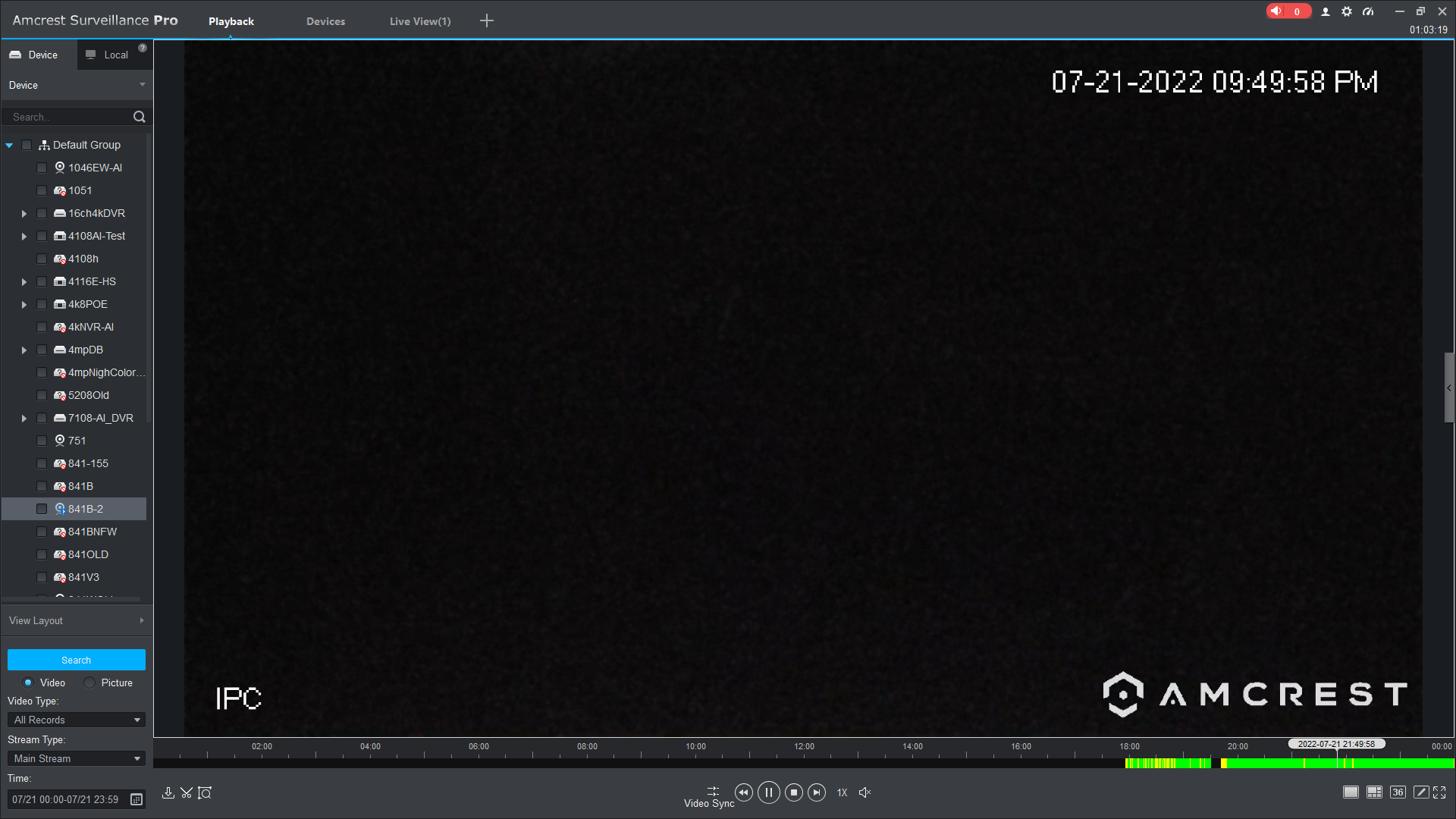1456x819 pixels.
Task: Click the download recording icon
Action: tap(168, 792)
